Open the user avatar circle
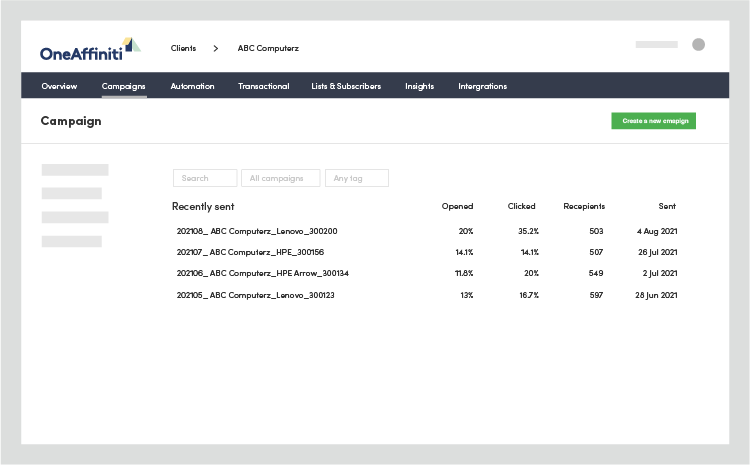The height and width of the screenshot is (465, 750). coord(698,44)
